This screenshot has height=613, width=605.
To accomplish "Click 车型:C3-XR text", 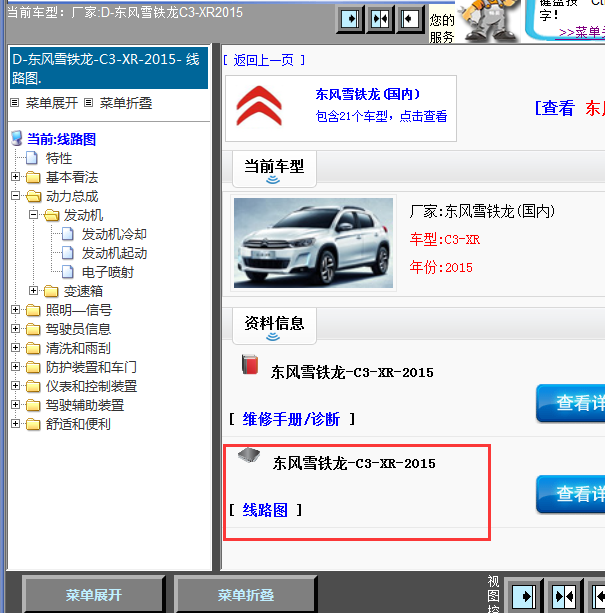I will [x=445, y=239].
